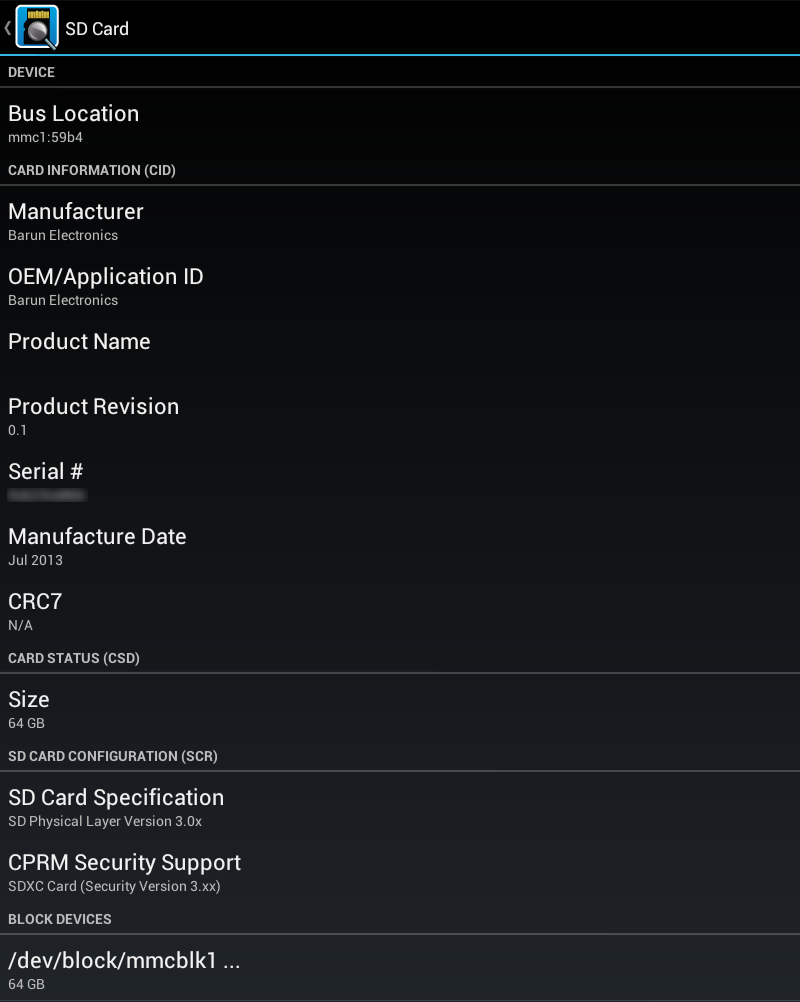Click the CARD STATUS (CSD) header
This screenshot has height=1002, width=800.
click(x=73, y=658)
